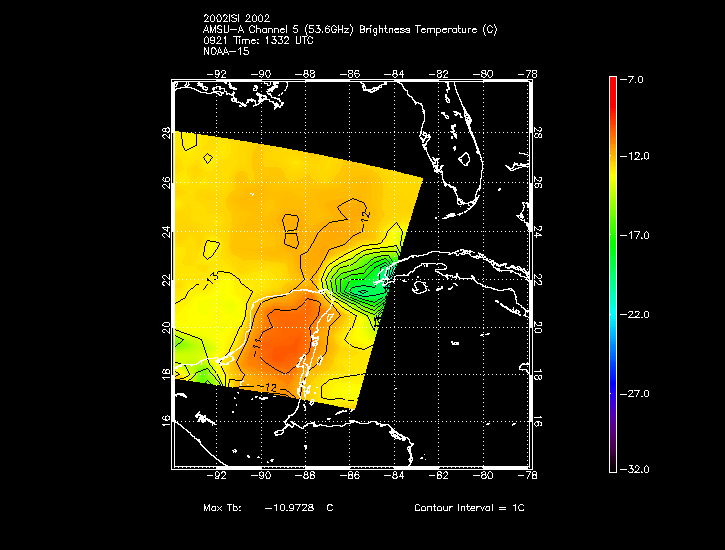Click the NOAA-15 satellite label

[226, 51]
